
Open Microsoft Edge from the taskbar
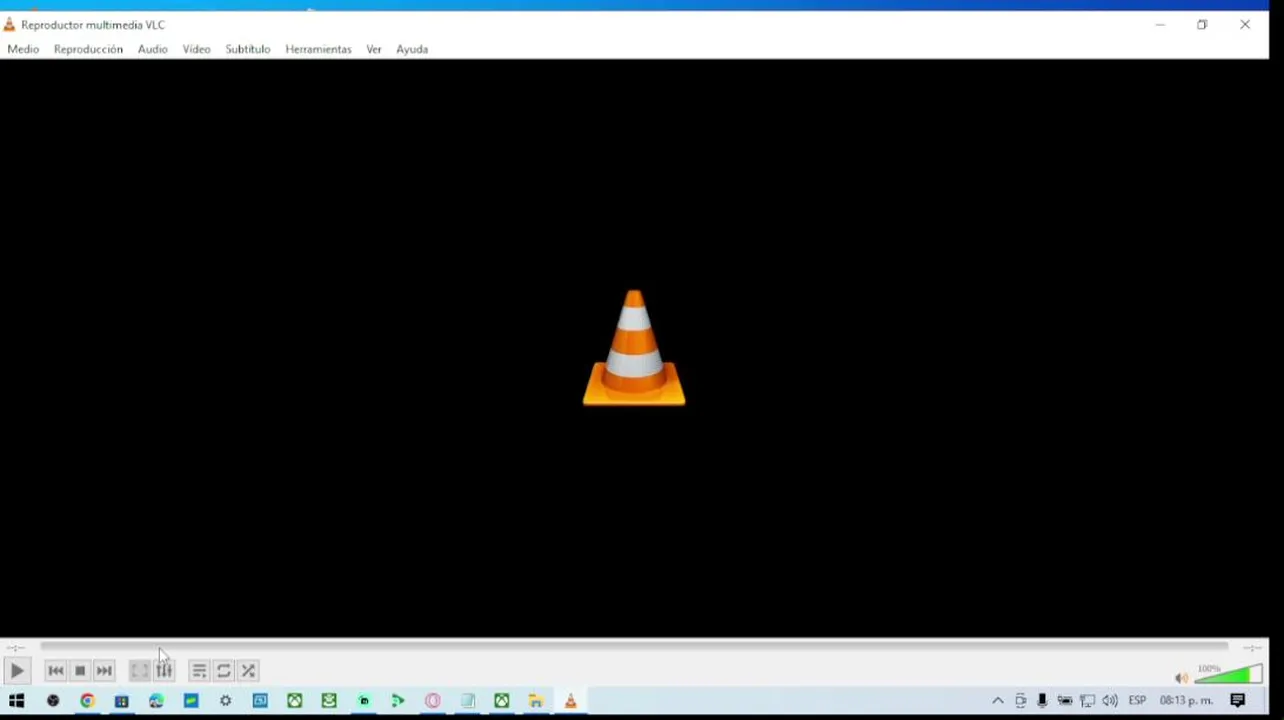pyautogui.click(x=156, y=701)
